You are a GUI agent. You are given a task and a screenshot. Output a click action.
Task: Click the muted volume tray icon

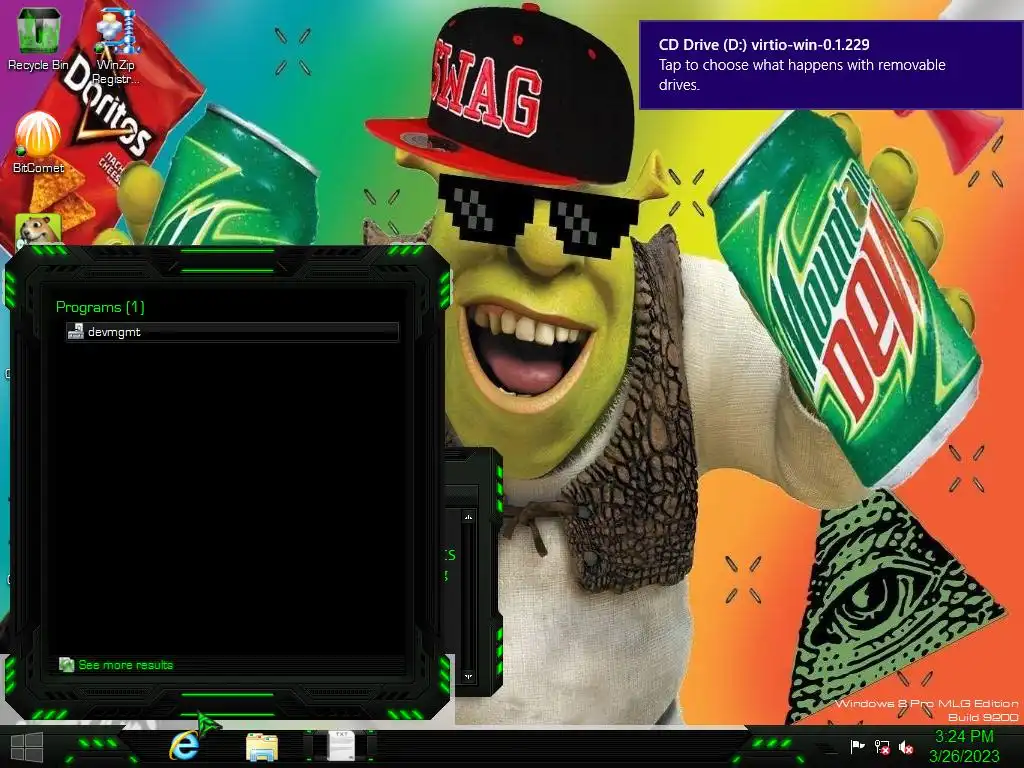pyautogui.click(x=906, y=747)
